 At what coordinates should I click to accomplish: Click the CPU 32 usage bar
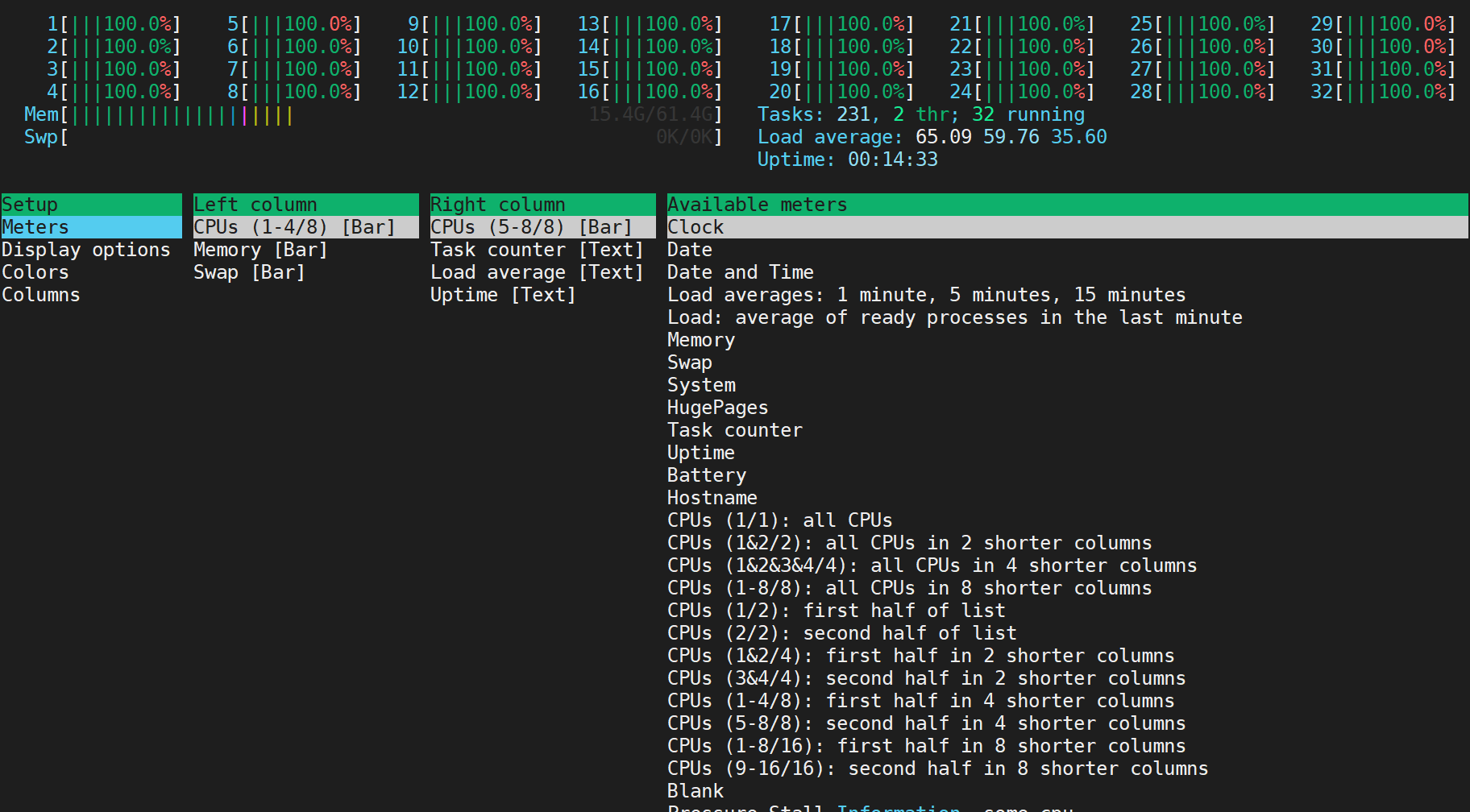[x=1383, y=92]
